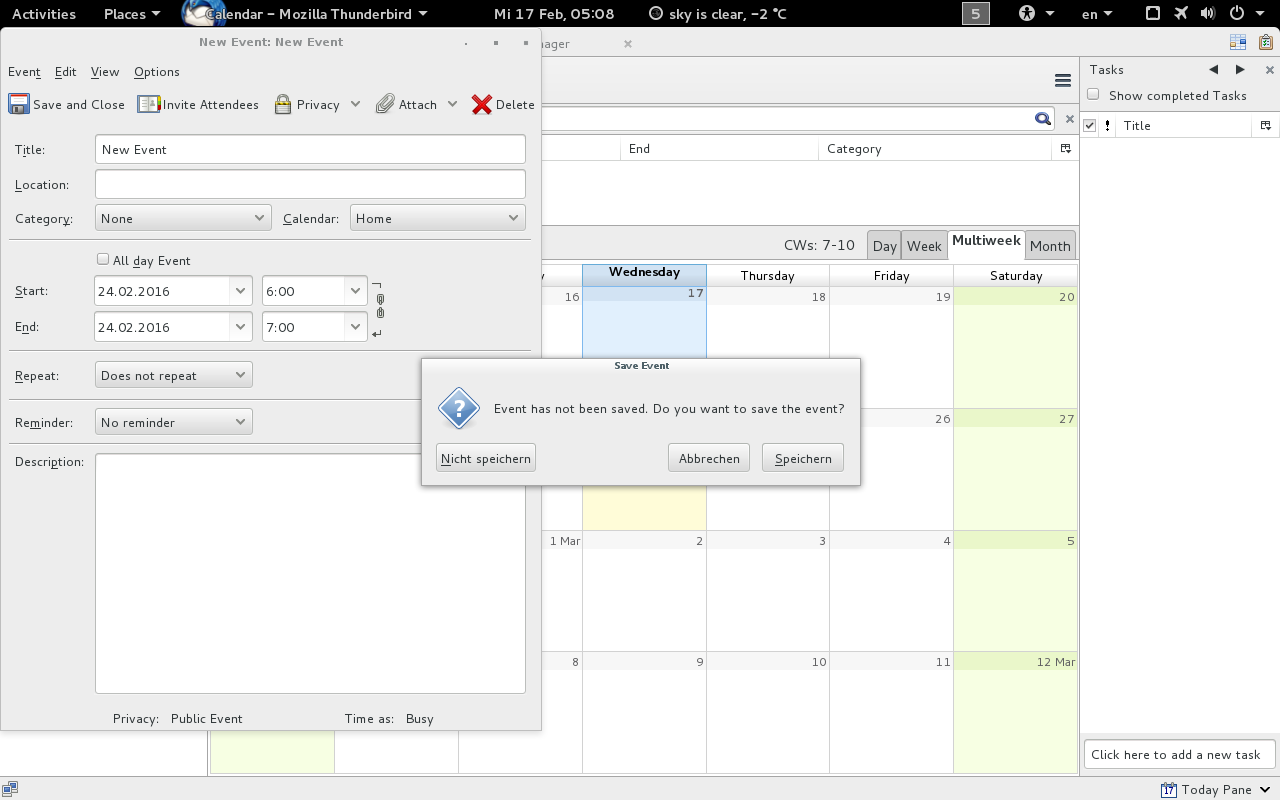The image size is (1280, 800).
Task: Open Invite Attendees from the toolbar
Action: 149,105
